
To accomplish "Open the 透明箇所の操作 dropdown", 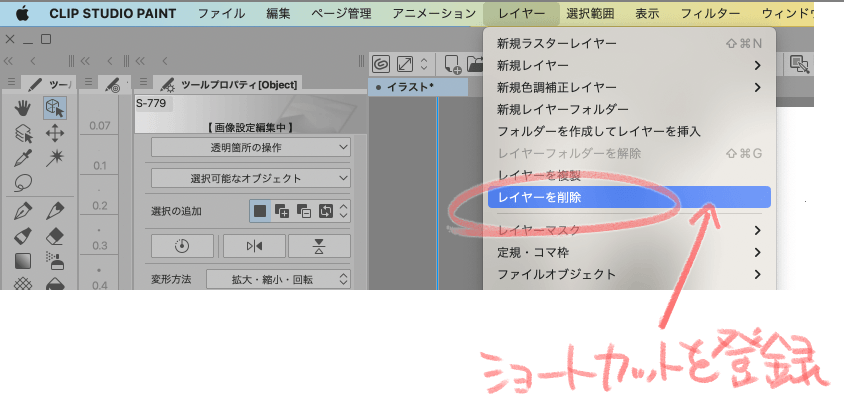I will tap(251, 147).
